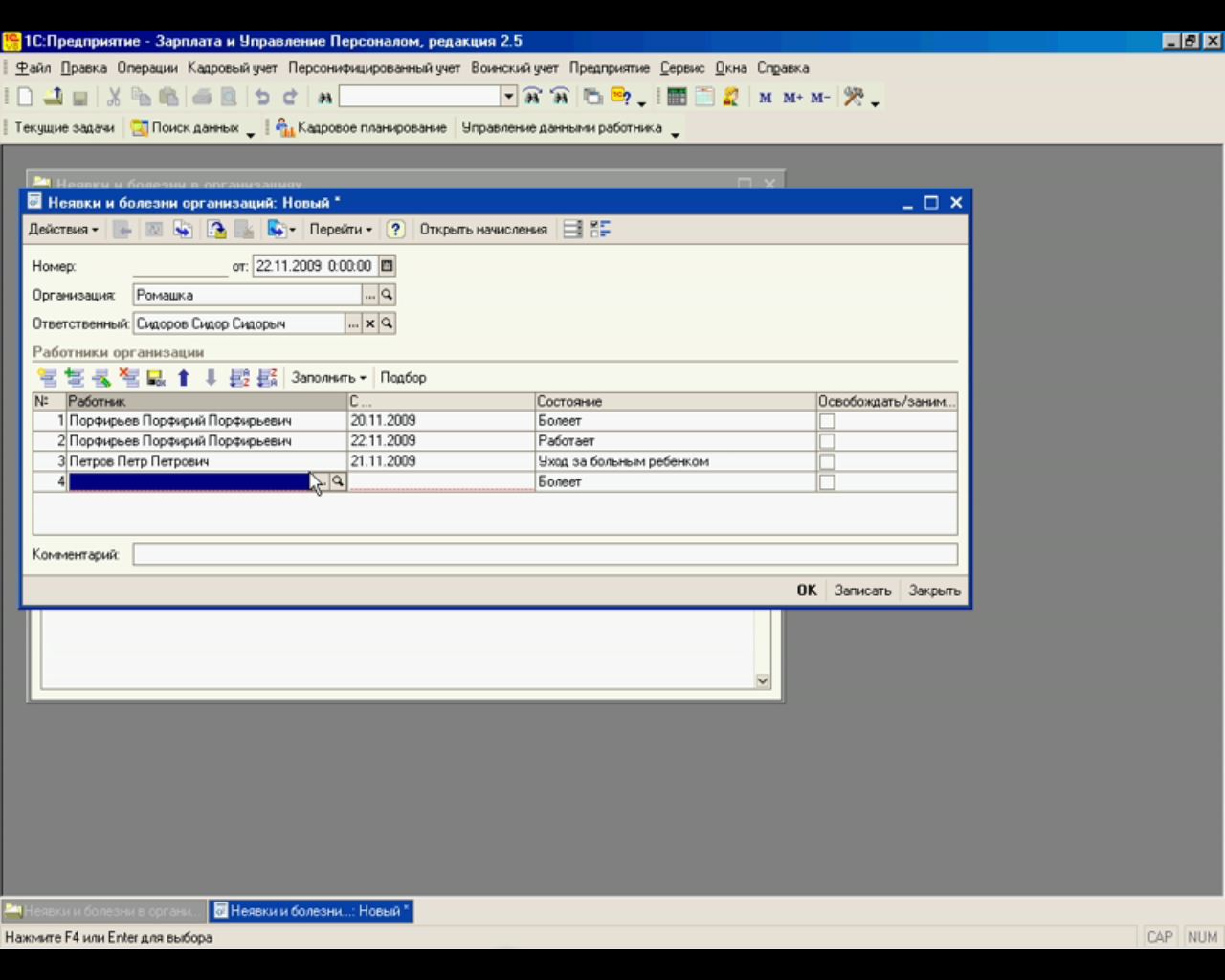Switch to background Неявки и болезни taskbar tab
The width and height of the screenshot is (1225, 980).
tap(104, 911)
